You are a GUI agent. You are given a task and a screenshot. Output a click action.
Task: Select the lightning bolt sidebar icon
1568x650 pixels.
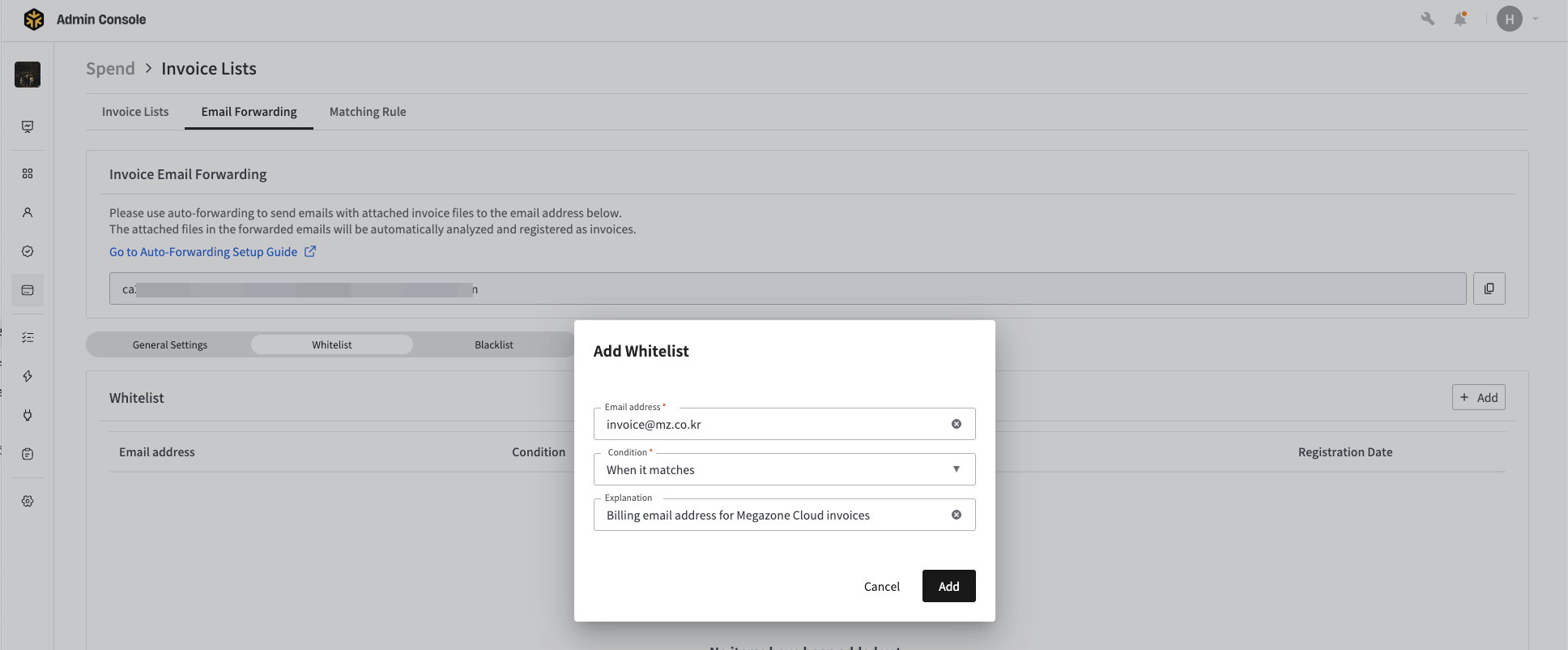pos(28,376)
